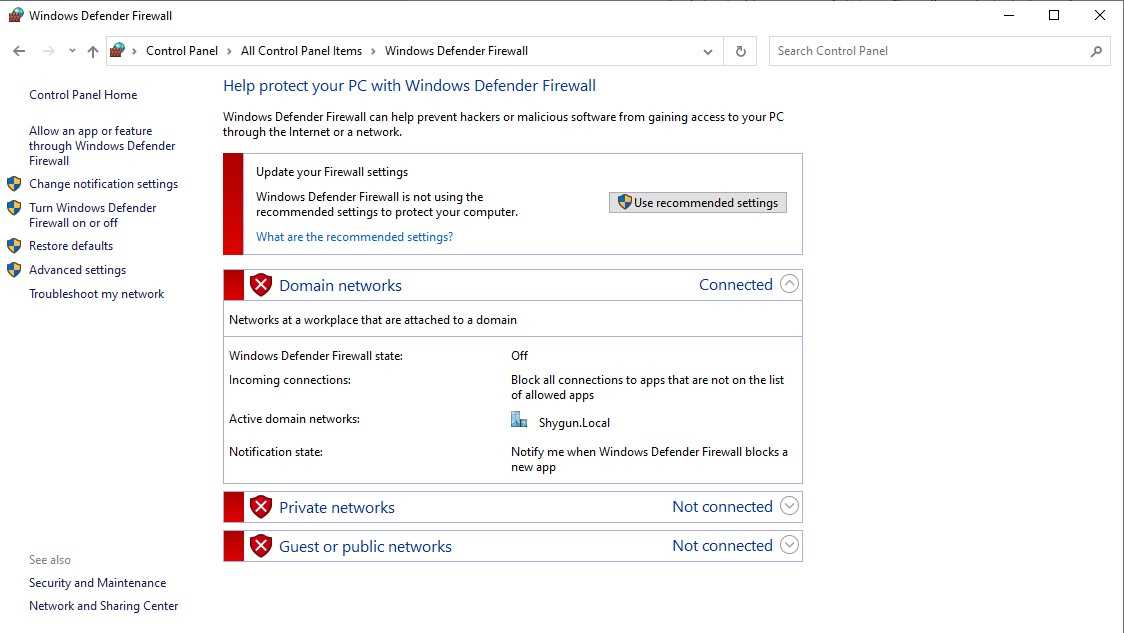Expand the Guest or public networks section
The image size is (1124, 633).
click(789, 545)
